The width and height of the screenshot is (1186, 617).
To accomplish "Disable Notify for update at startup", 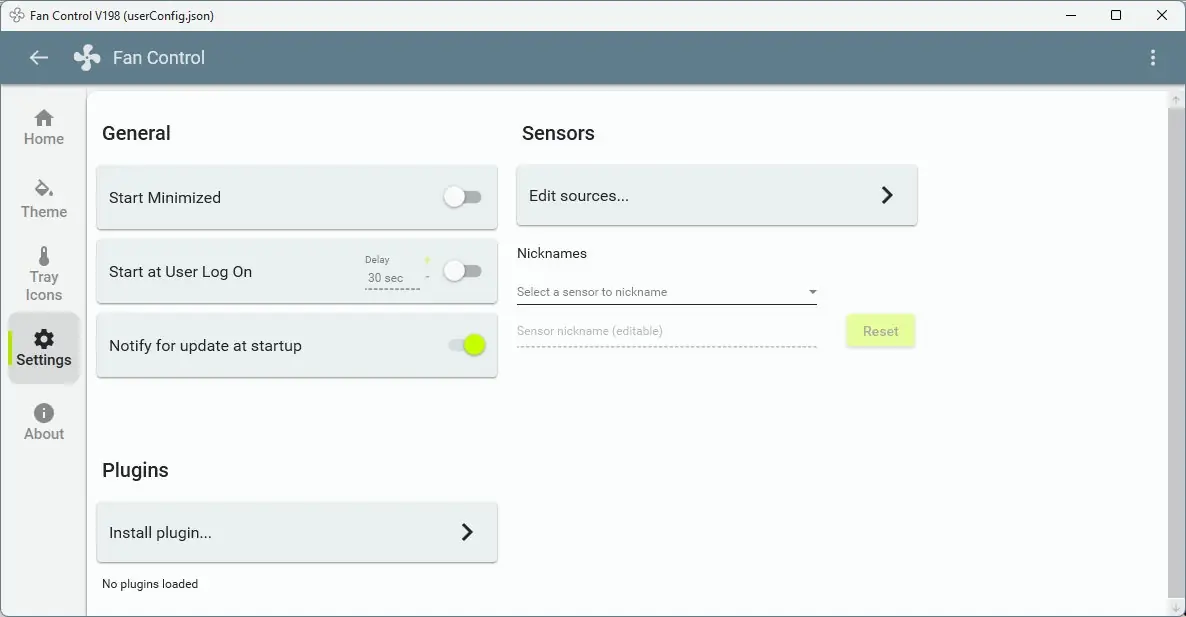I will tap(466, 345).
